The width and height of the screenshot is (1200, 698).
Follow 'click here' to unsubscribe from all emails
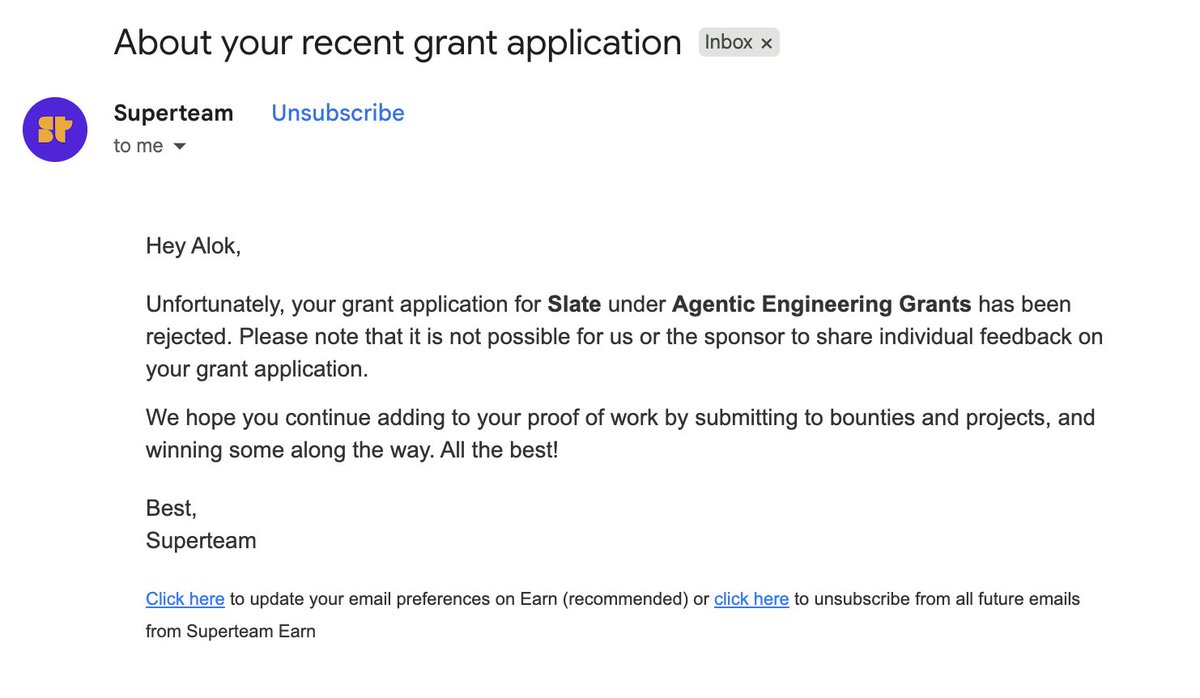tap(751, 599)
